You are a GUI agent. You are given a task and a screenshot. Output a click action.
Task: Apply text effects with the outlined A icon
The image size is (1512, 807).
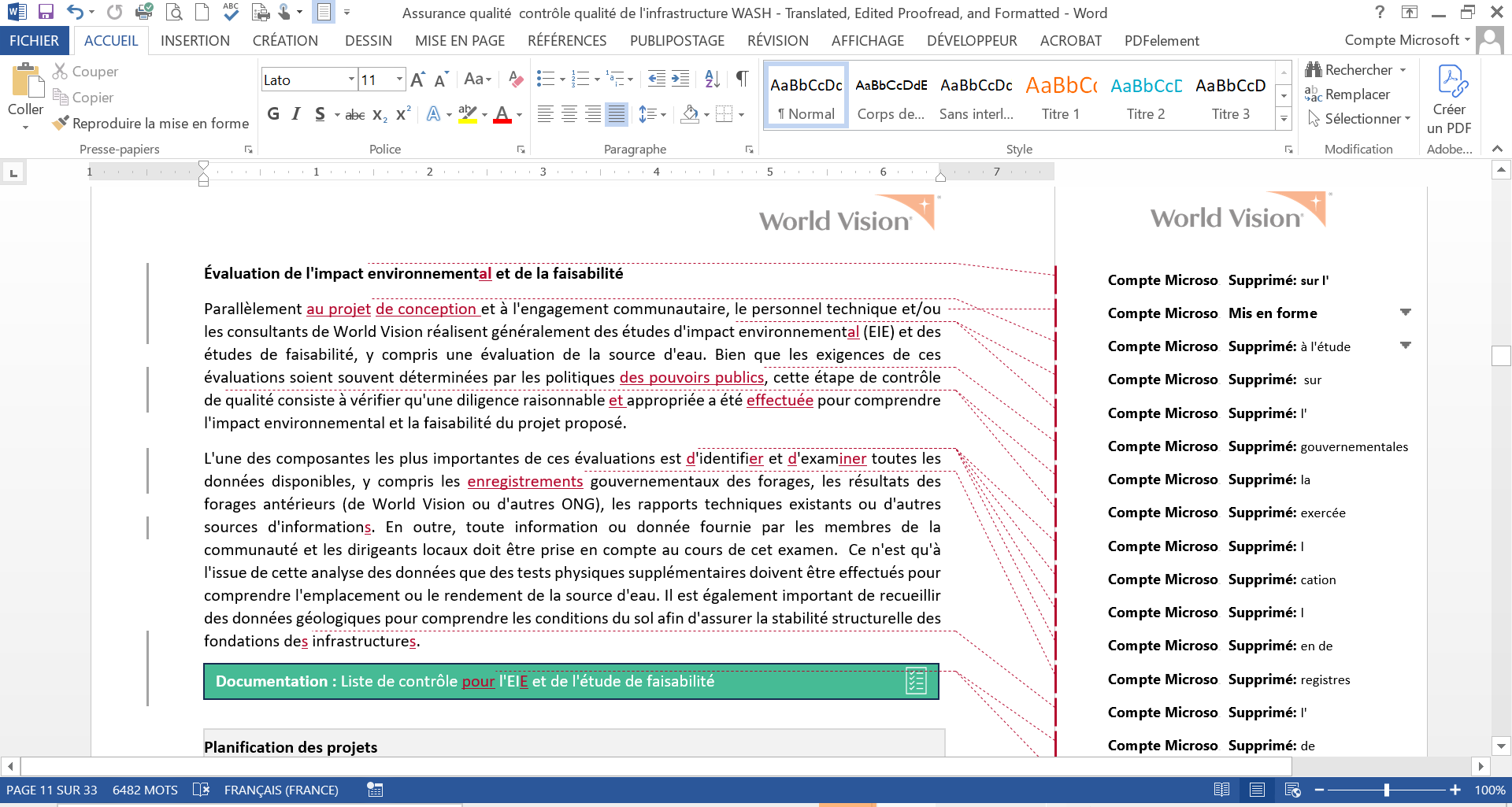[433, 114]
